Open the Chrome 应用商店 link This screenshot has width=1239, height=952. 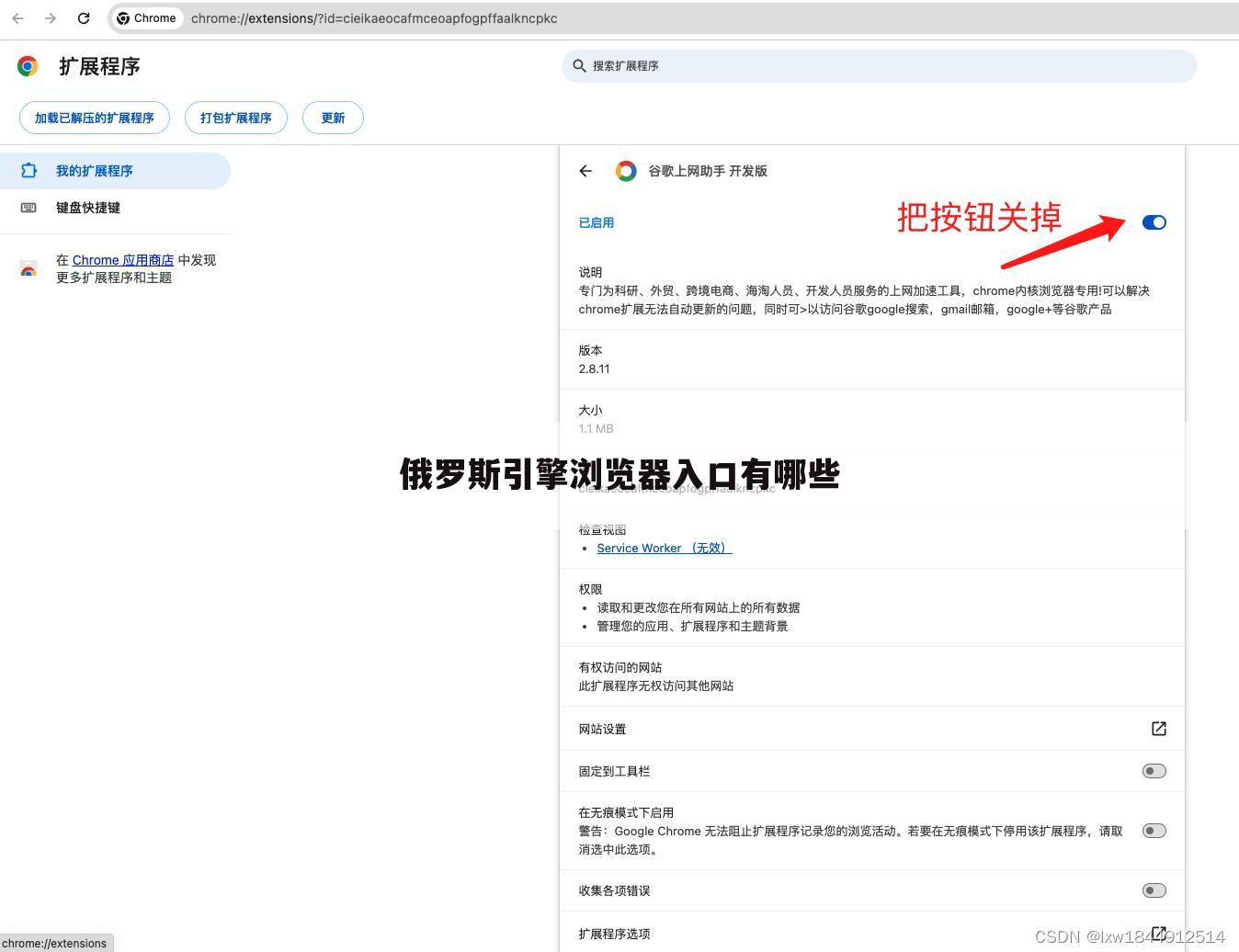(123, 260)
